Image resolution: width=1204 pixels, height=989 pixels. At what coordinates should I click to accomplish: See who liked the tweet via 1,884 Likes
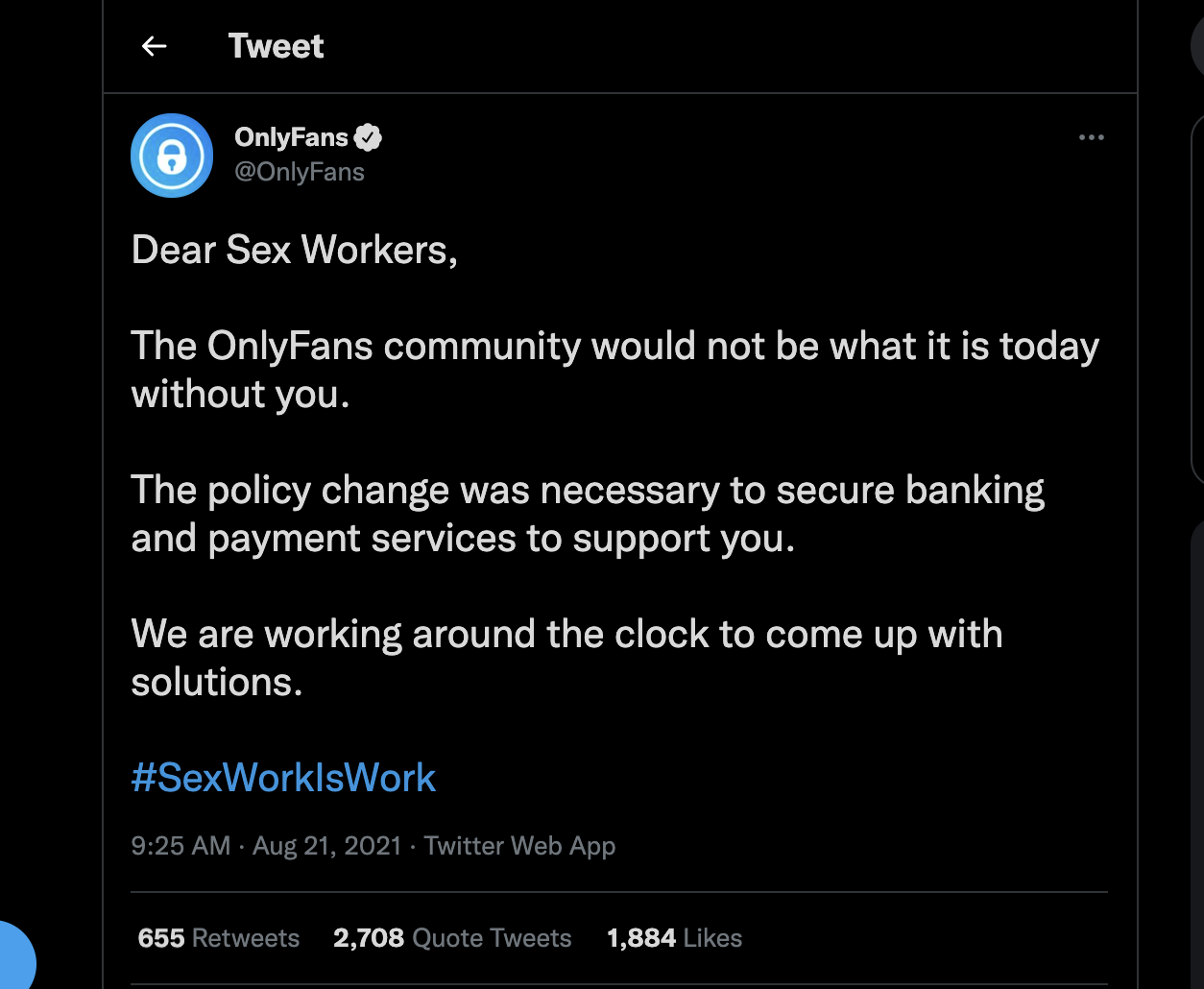tap(674, 938)
